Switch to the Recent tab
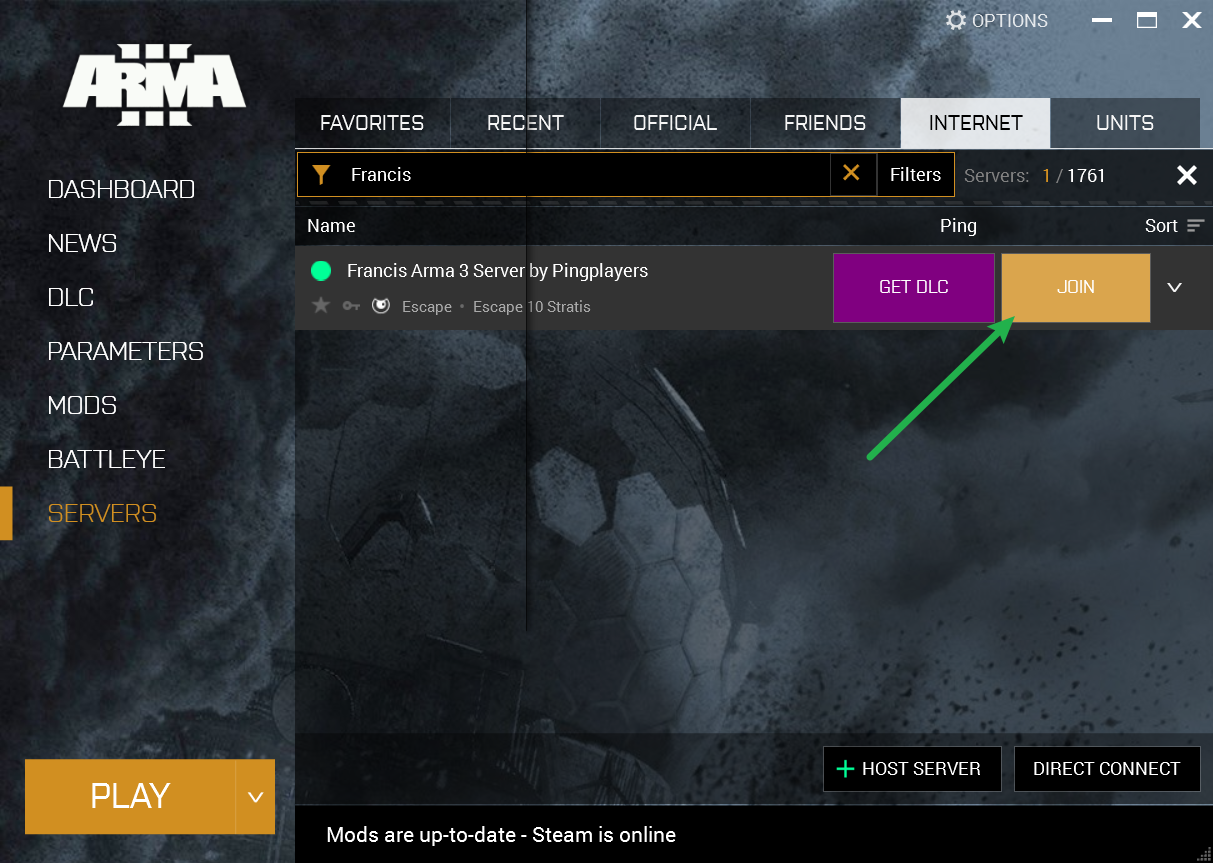Viewport: 1213px width, 863px height. [x=525, y=123]
